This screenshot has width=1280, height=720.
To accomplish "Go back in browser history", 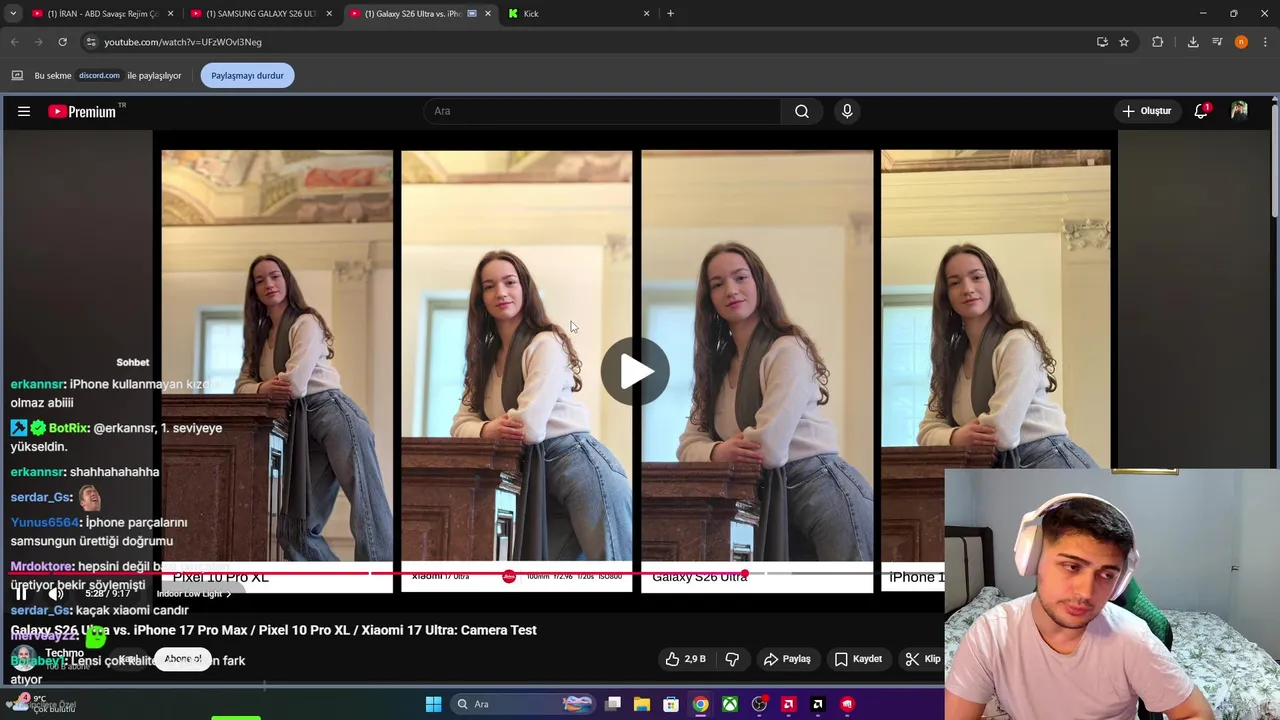I will (15, 42).
